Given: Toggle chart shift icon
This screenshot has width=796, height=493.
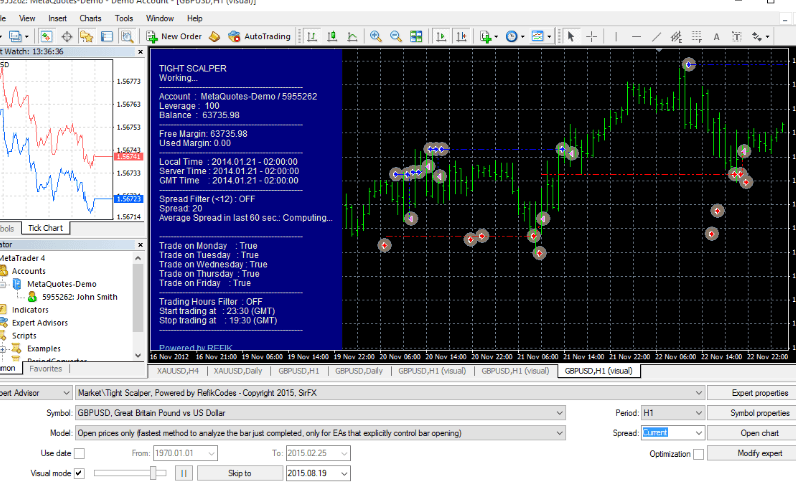Looking at the screenshot, I should 461,37.
